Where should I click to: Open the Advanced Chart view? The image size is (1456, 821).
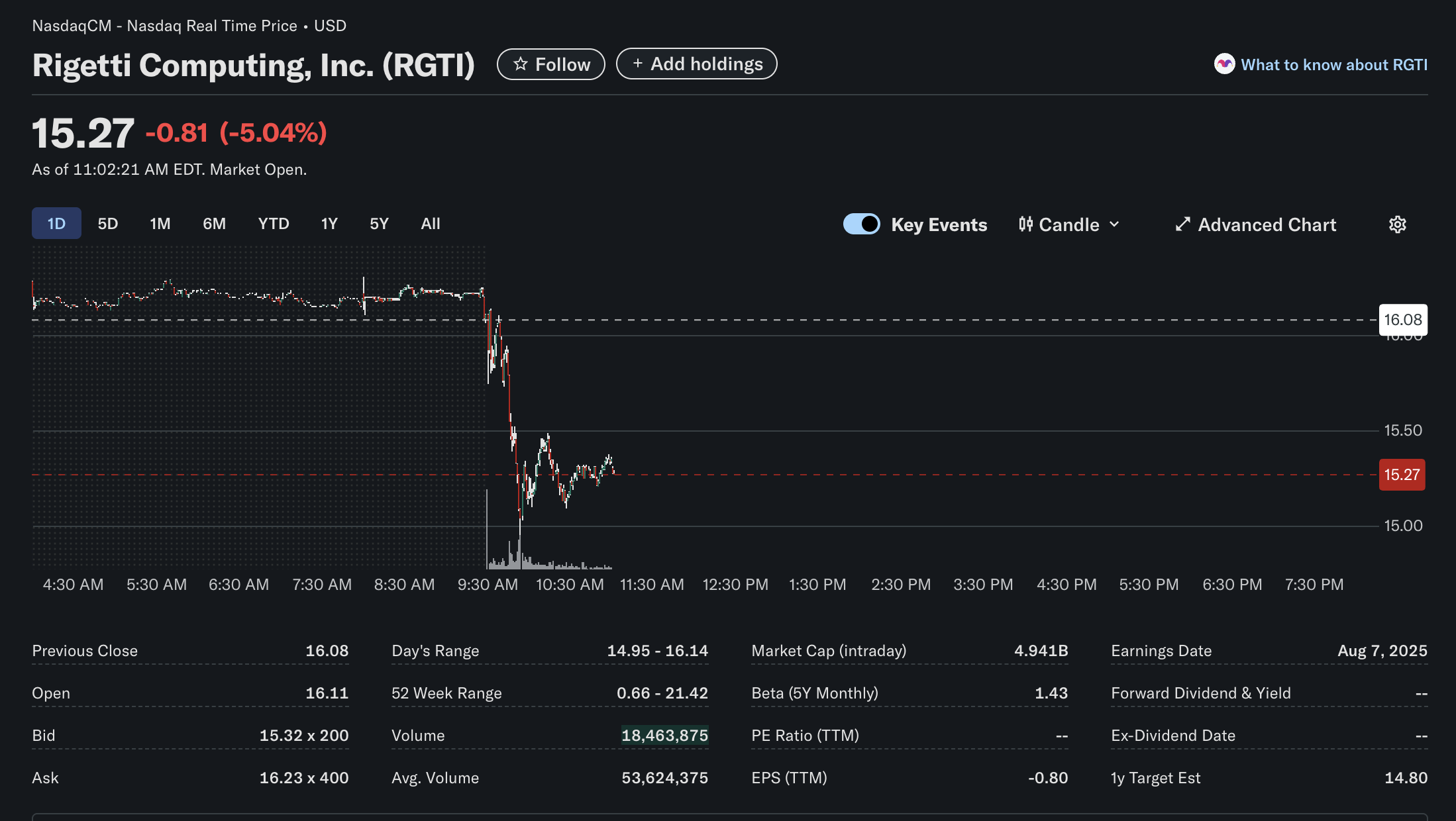pos(1255,224)
